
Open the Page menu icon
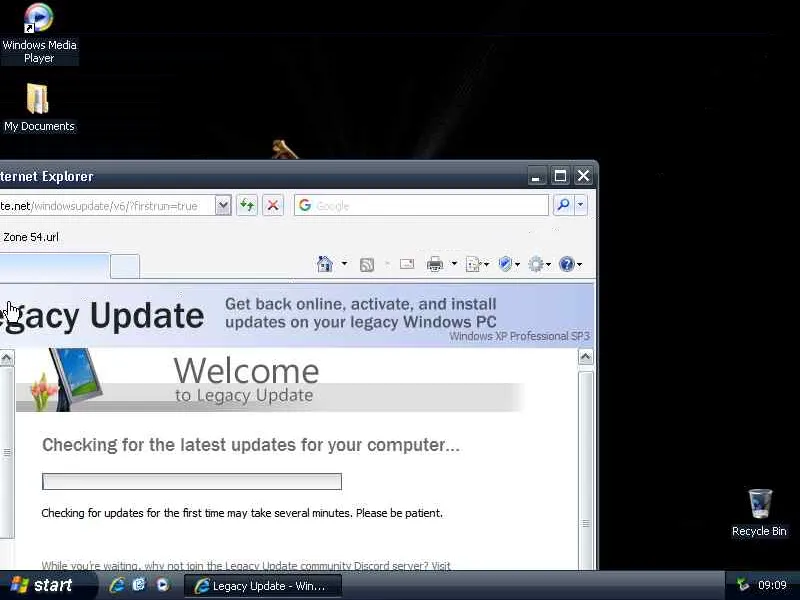(477, 264)
